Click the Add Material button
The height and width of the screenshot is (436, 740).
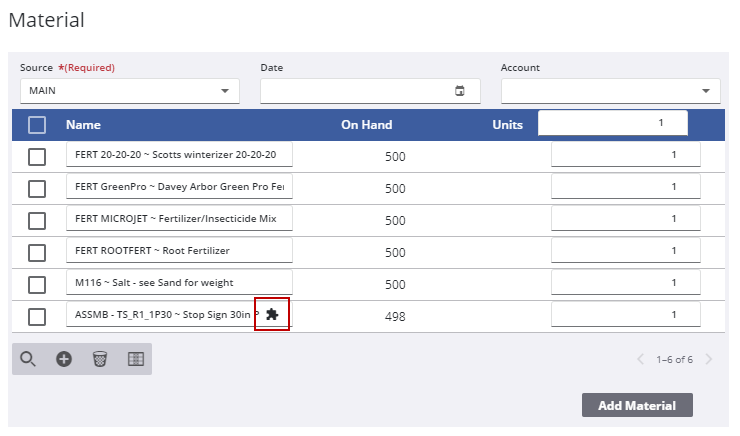point(637,405)
